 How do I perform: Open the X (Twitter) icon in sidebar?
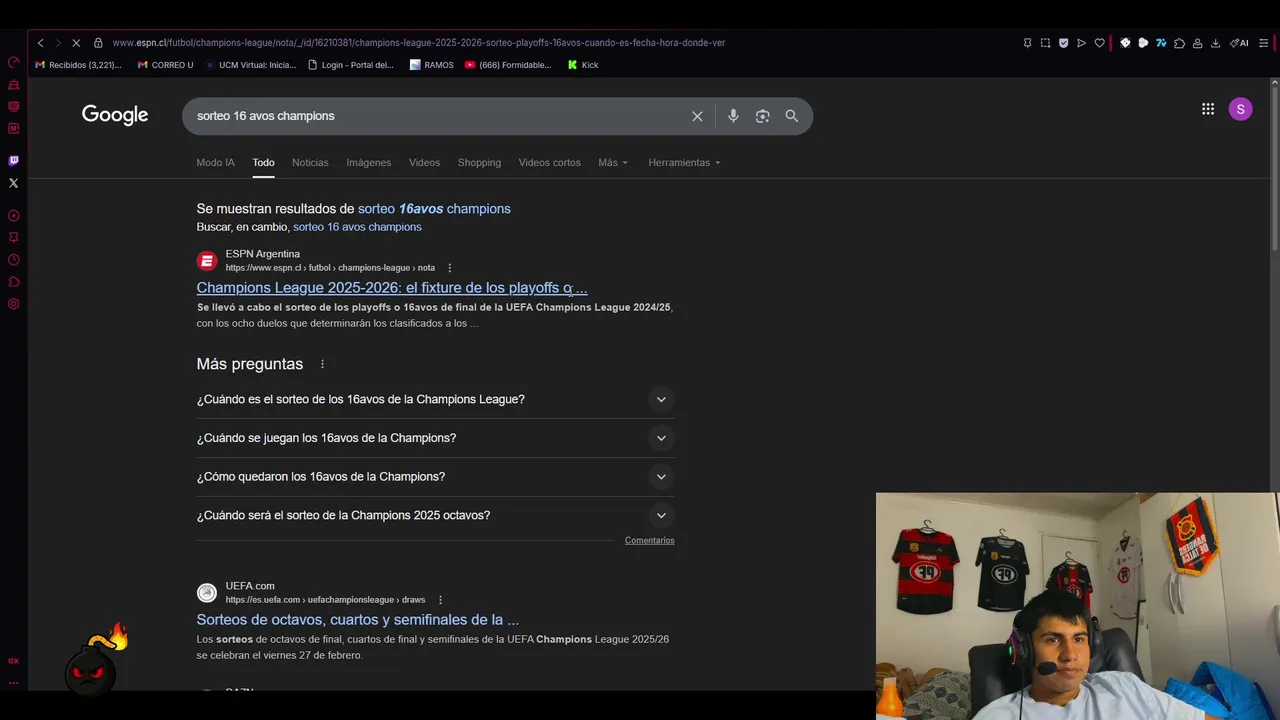click(x=14, y=183)
